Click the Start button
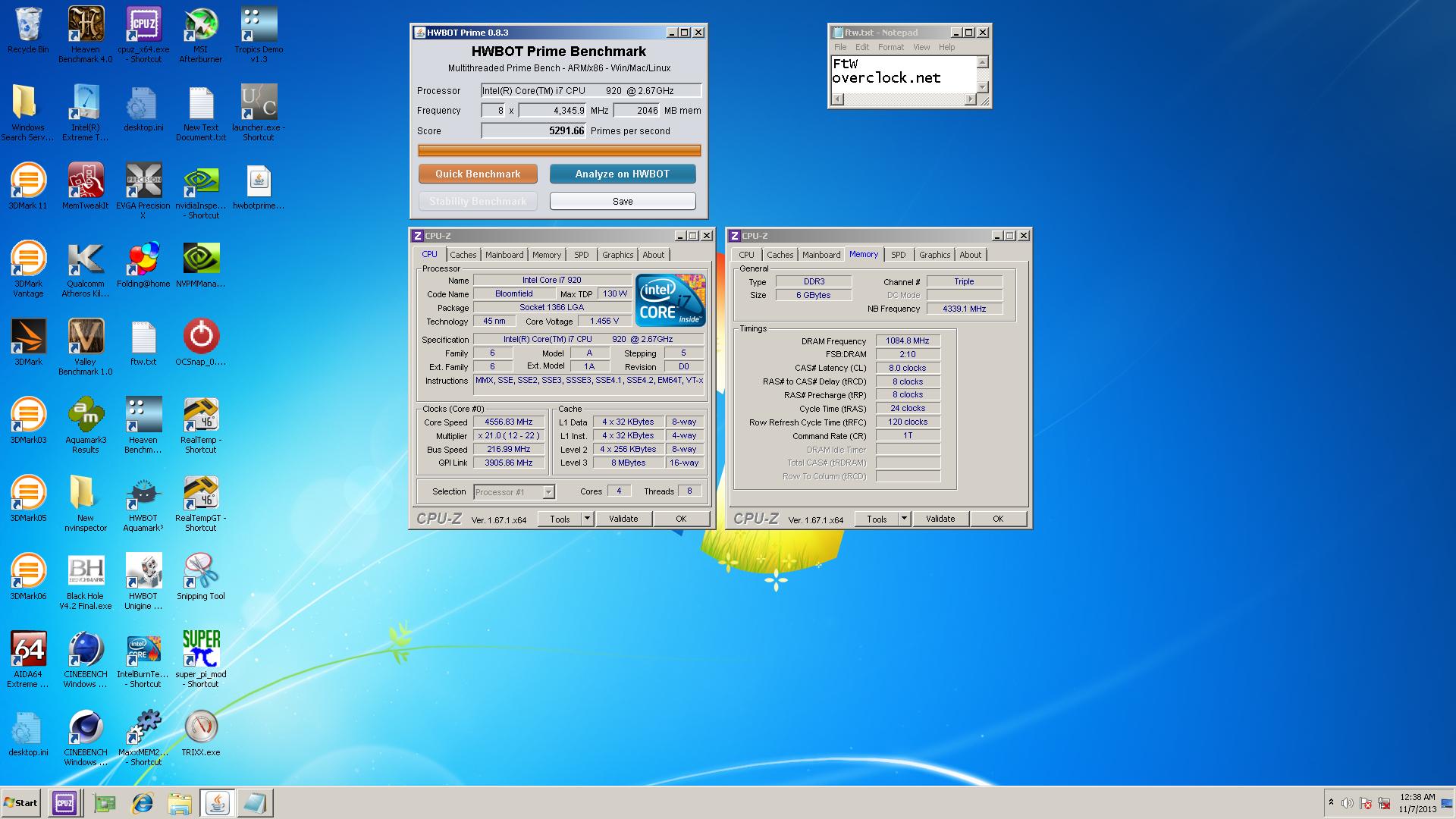Image resolution: width=1456 pixels, height=819 pixels. (20, 803)
